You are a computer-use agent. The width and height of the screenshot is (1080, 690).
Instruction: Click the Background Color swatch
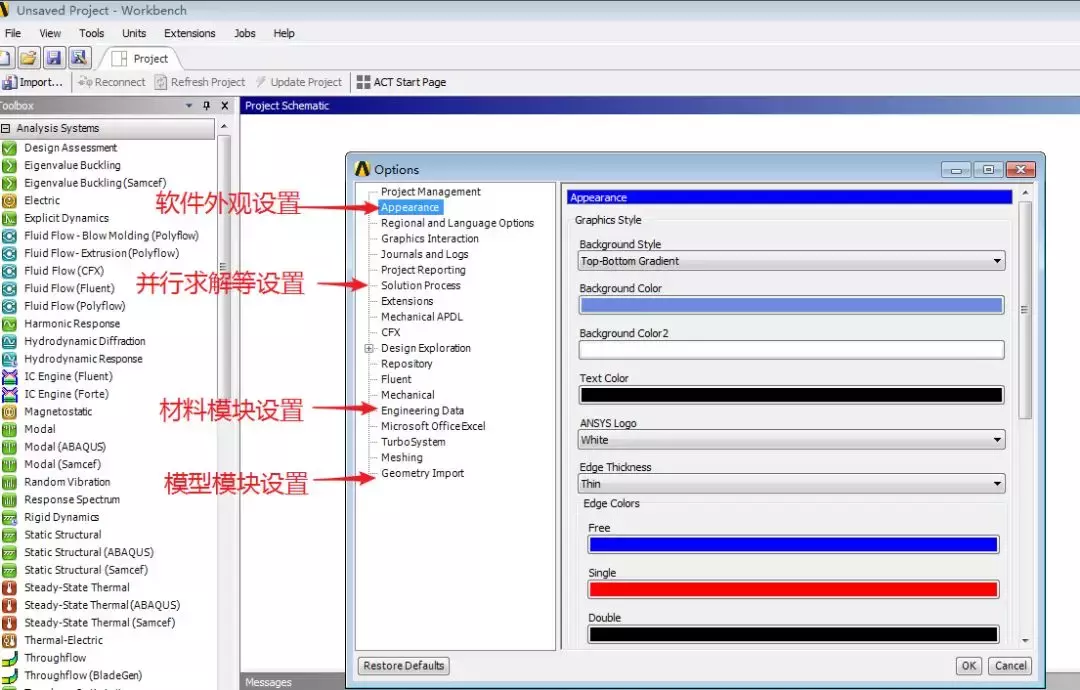pos(791,305)
